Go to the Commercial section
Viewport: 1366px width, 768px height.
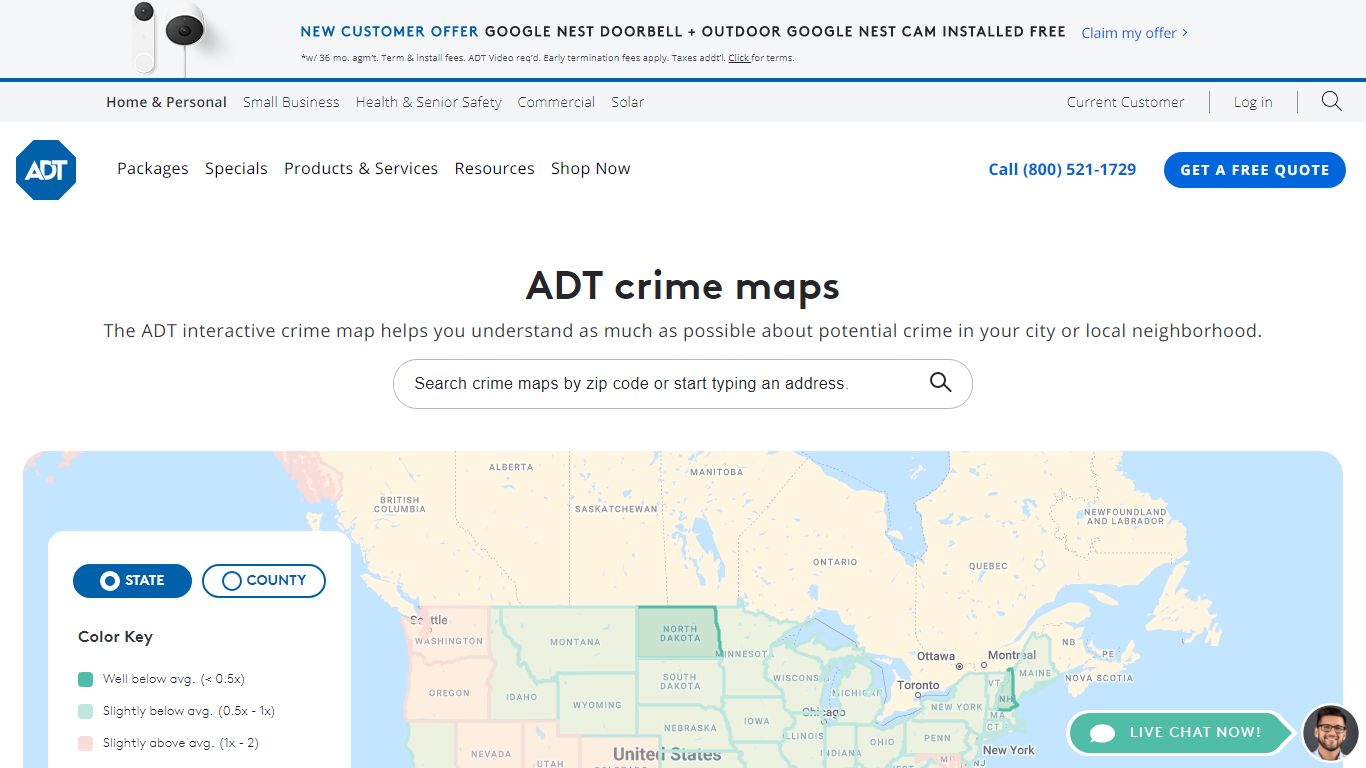coord(556,102)
